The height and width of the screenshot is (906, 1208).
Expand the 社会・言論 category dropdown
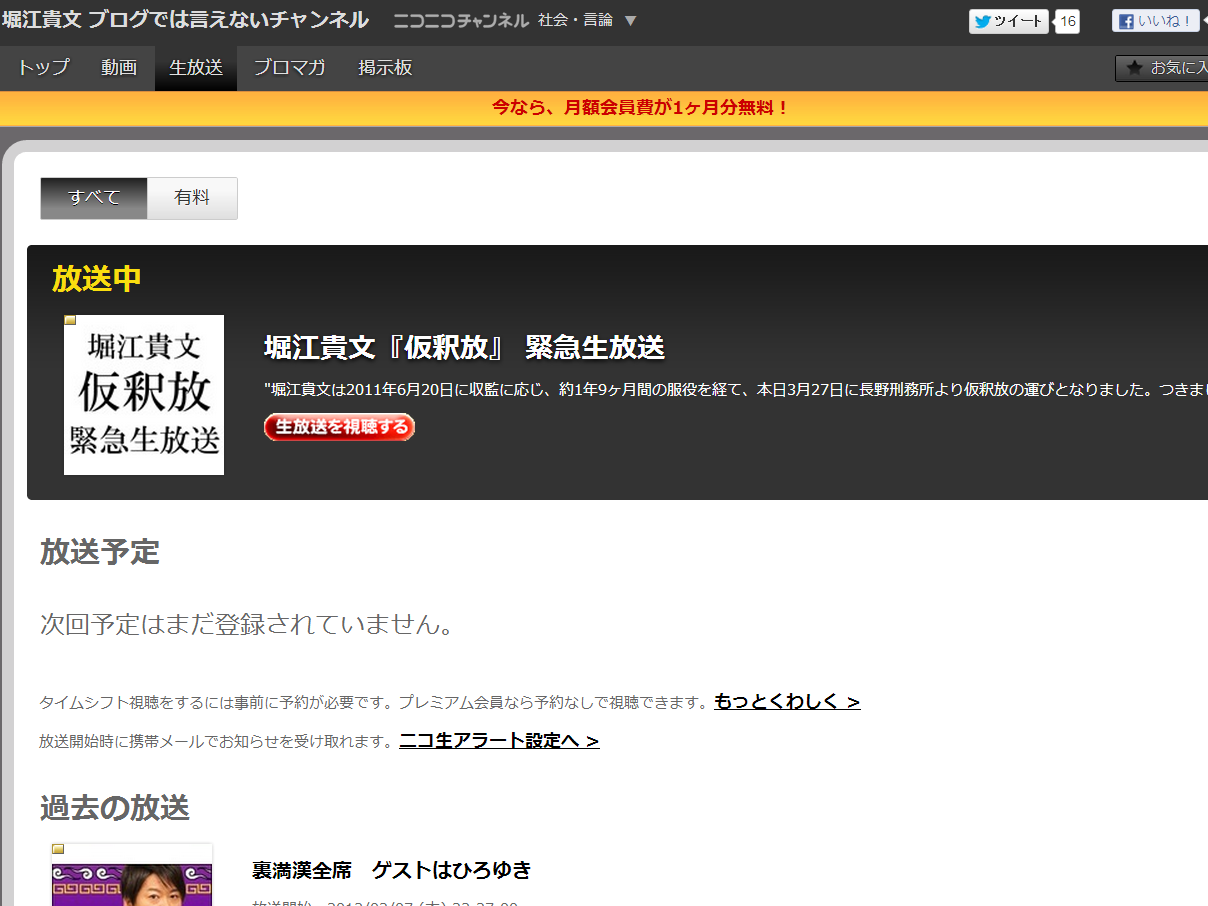point(630,21)
